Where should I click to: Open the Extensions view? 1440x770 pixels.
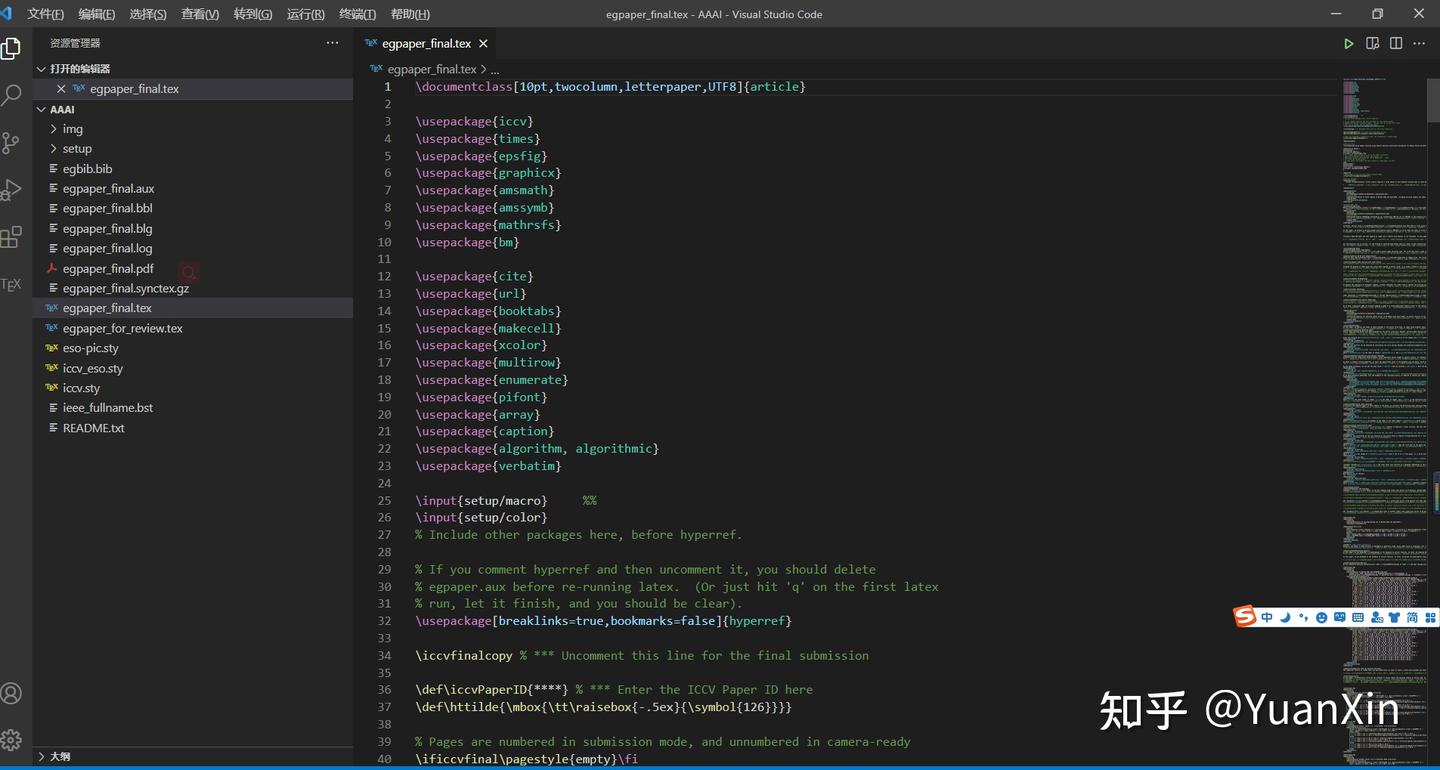pyautogui.click(x=11, y=237)
